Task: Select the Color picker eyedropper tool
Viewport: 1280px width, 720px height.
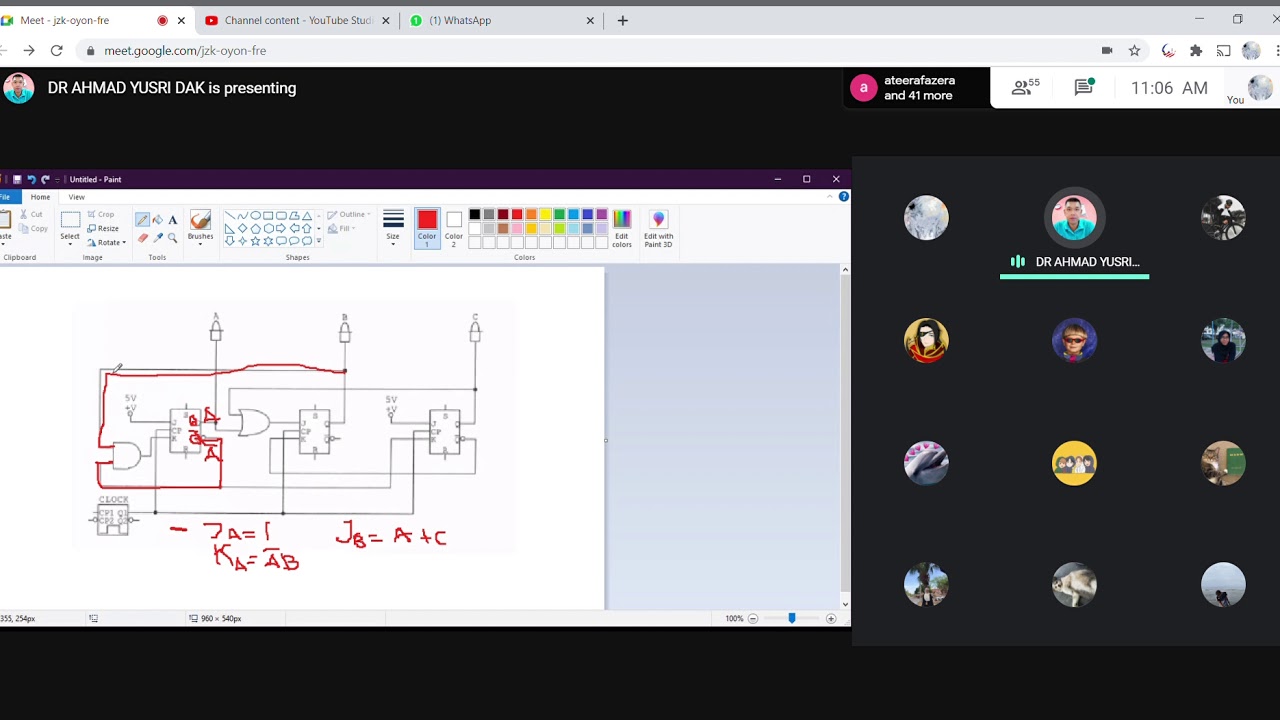Action: click(157, 238)
